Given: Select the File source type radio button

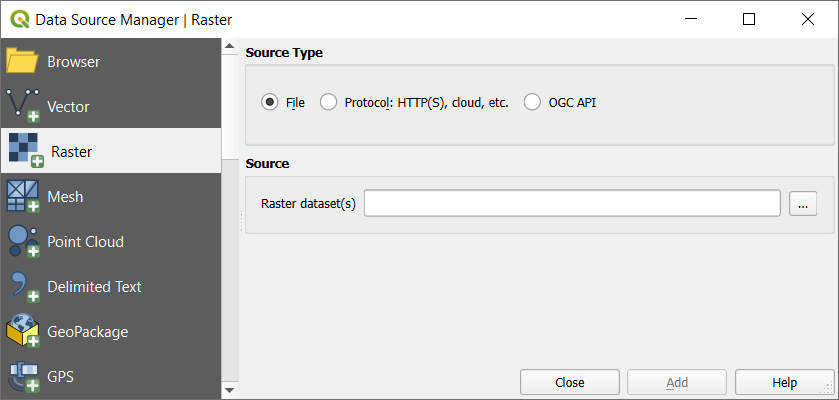Looking at the screenshot, I should (269, 102).
